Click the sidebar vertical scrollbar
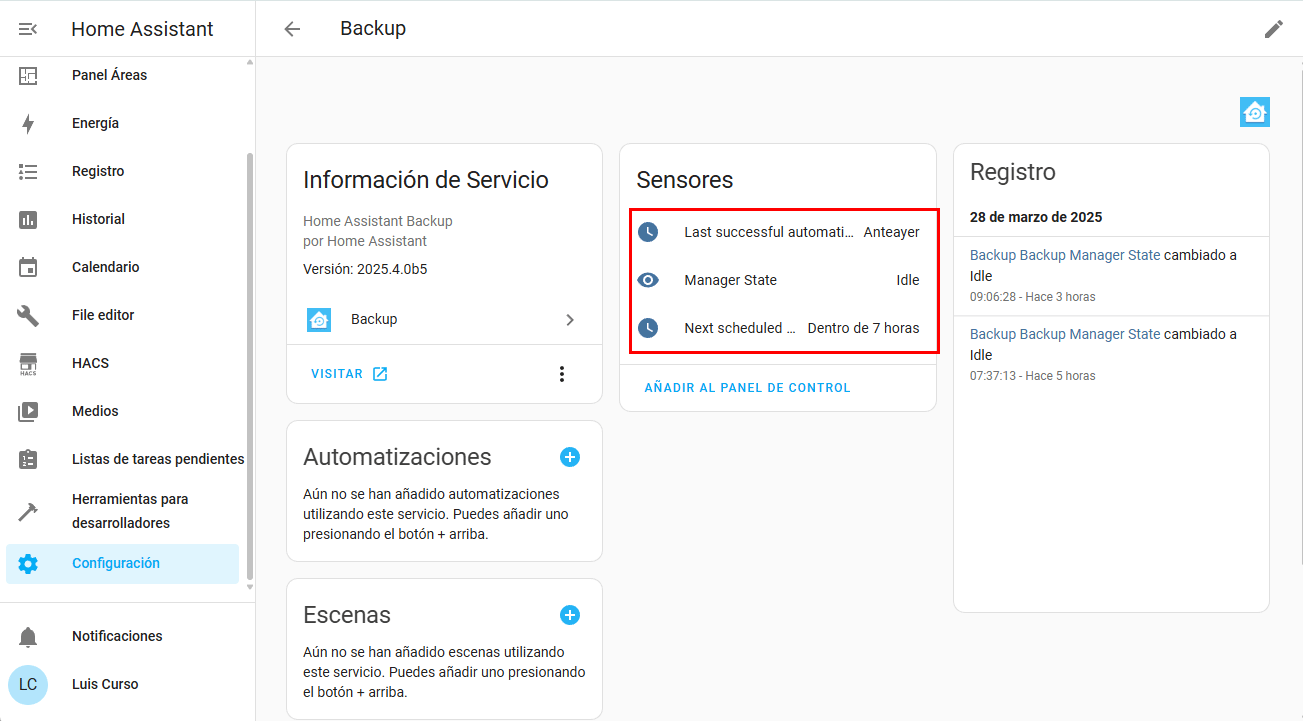 [x=250, y=366]
